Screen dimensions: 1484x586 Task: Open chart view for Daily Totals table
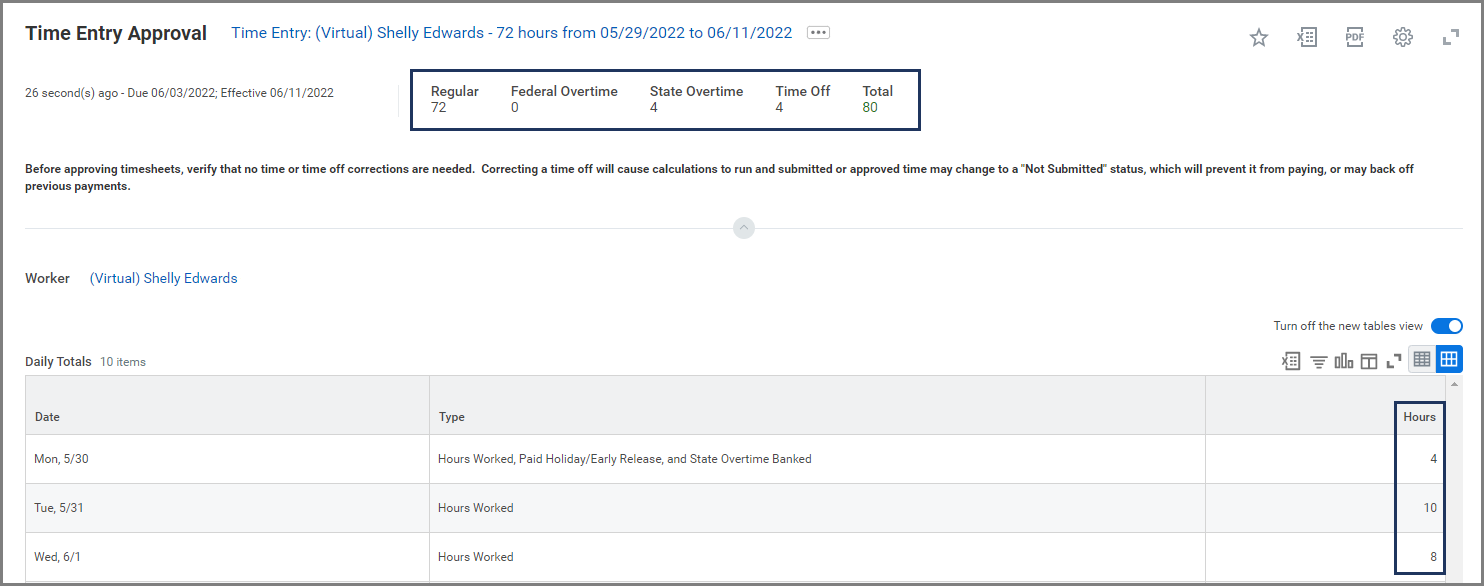[x=1343, y=361]
